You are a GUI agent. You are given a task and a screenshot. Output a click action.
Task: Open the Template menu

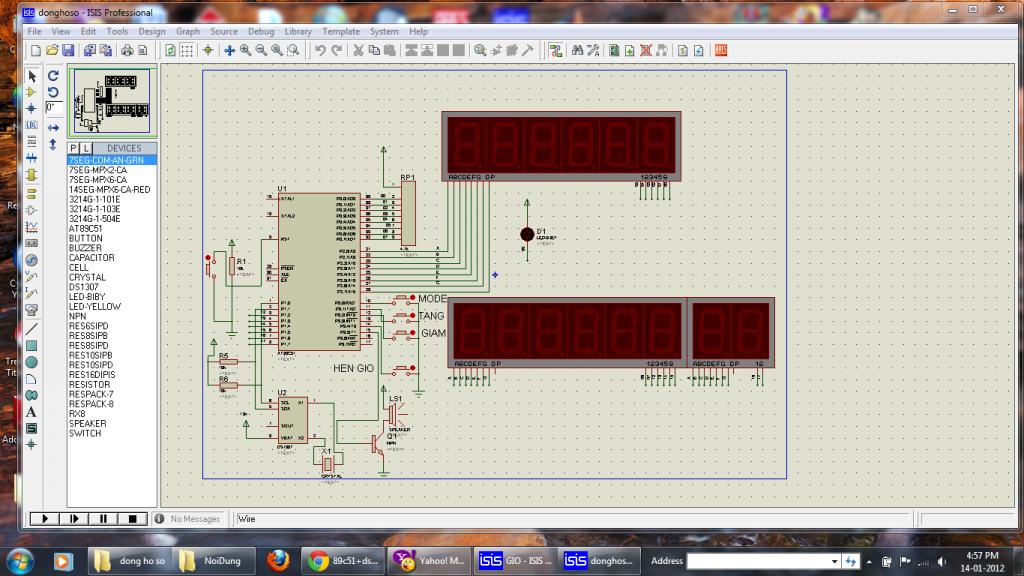pos(340,31)
